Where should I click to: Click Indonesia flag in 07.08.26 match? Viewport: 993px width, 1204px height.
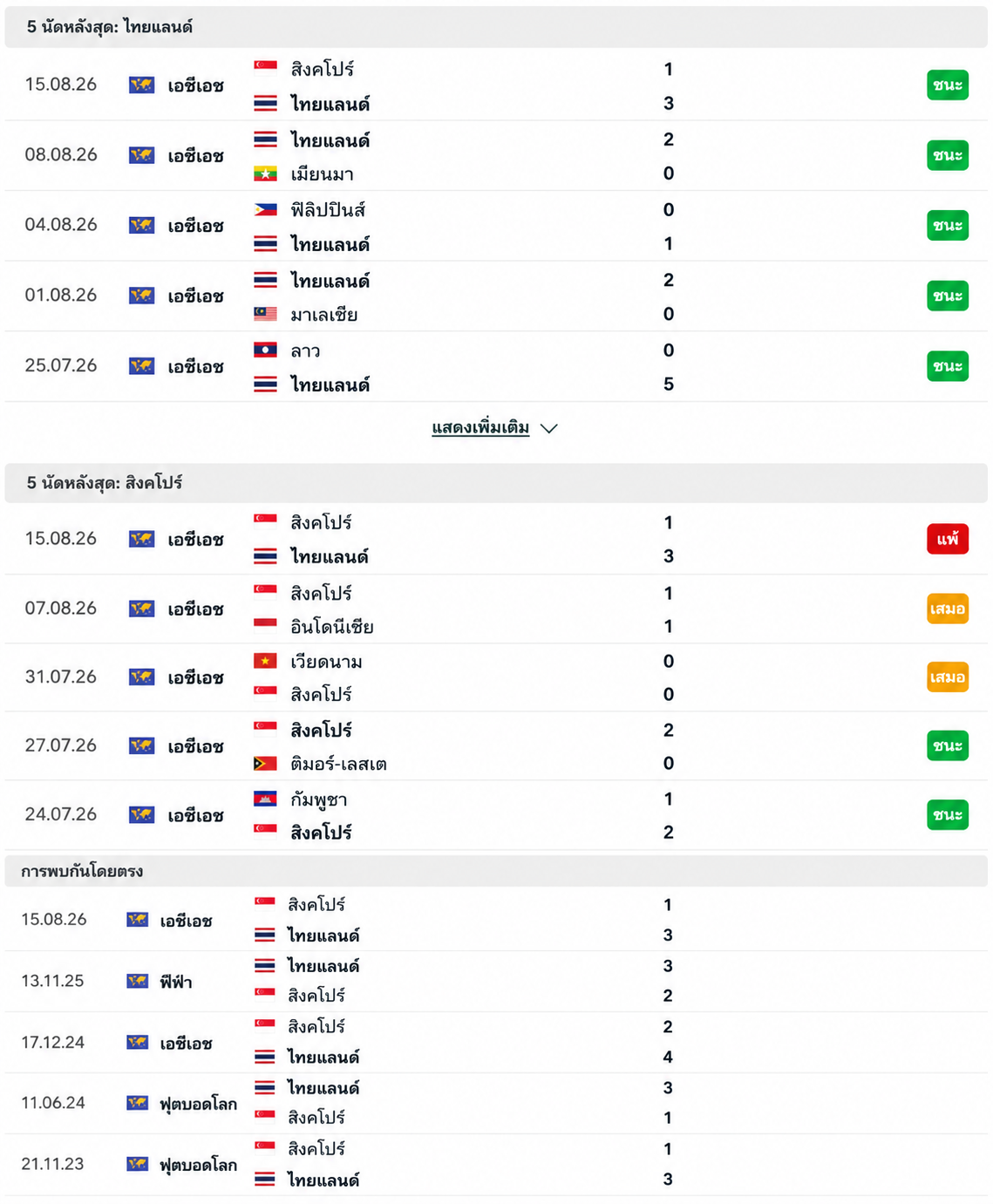[265, 626]
